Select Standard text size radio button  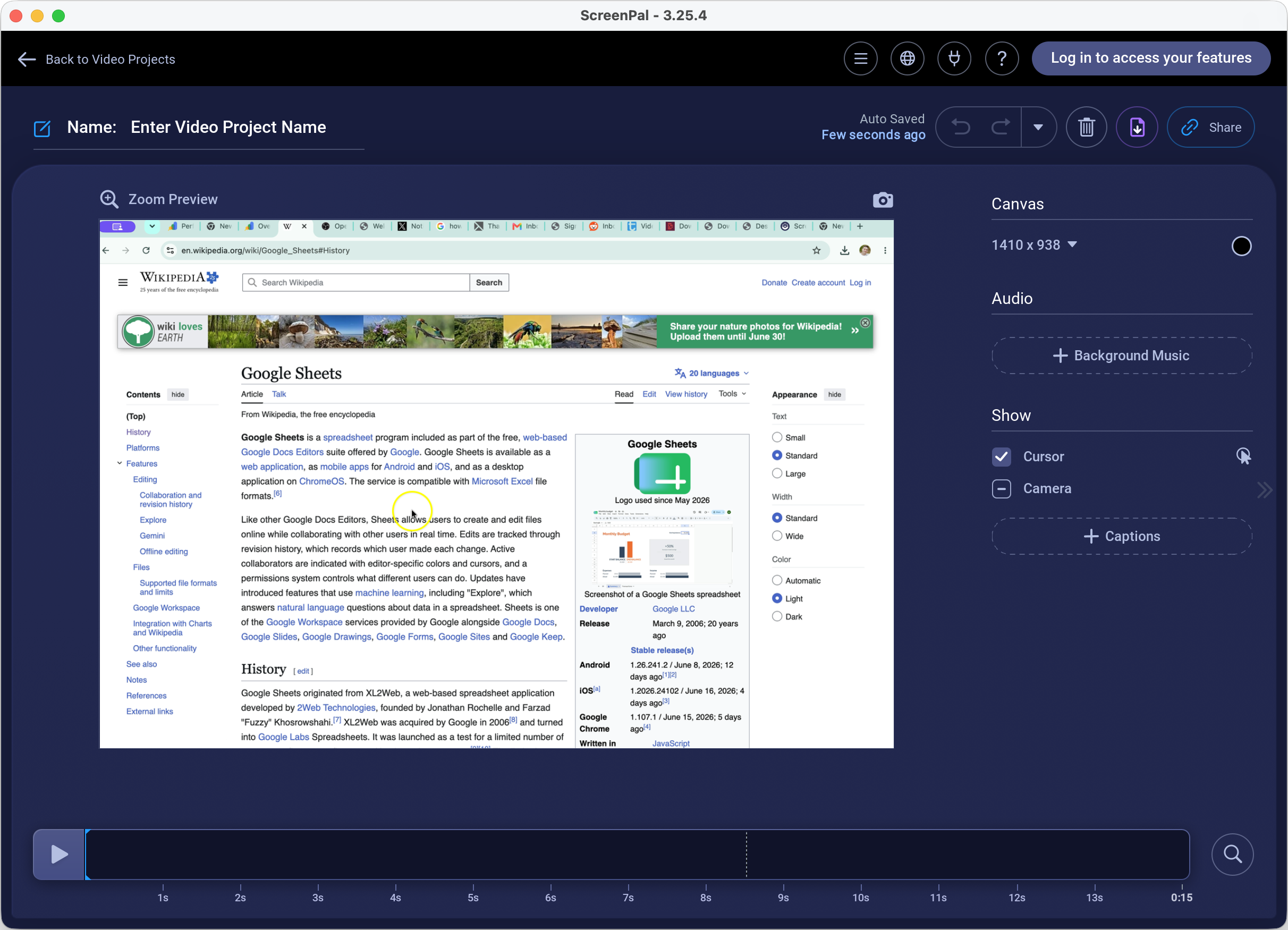pos(777,455)
